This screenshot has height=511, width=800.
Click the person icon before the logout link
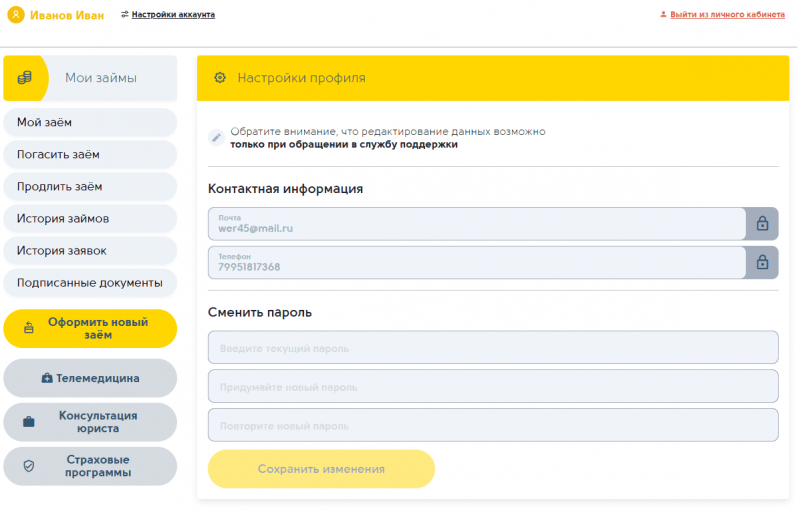point(663,14)
